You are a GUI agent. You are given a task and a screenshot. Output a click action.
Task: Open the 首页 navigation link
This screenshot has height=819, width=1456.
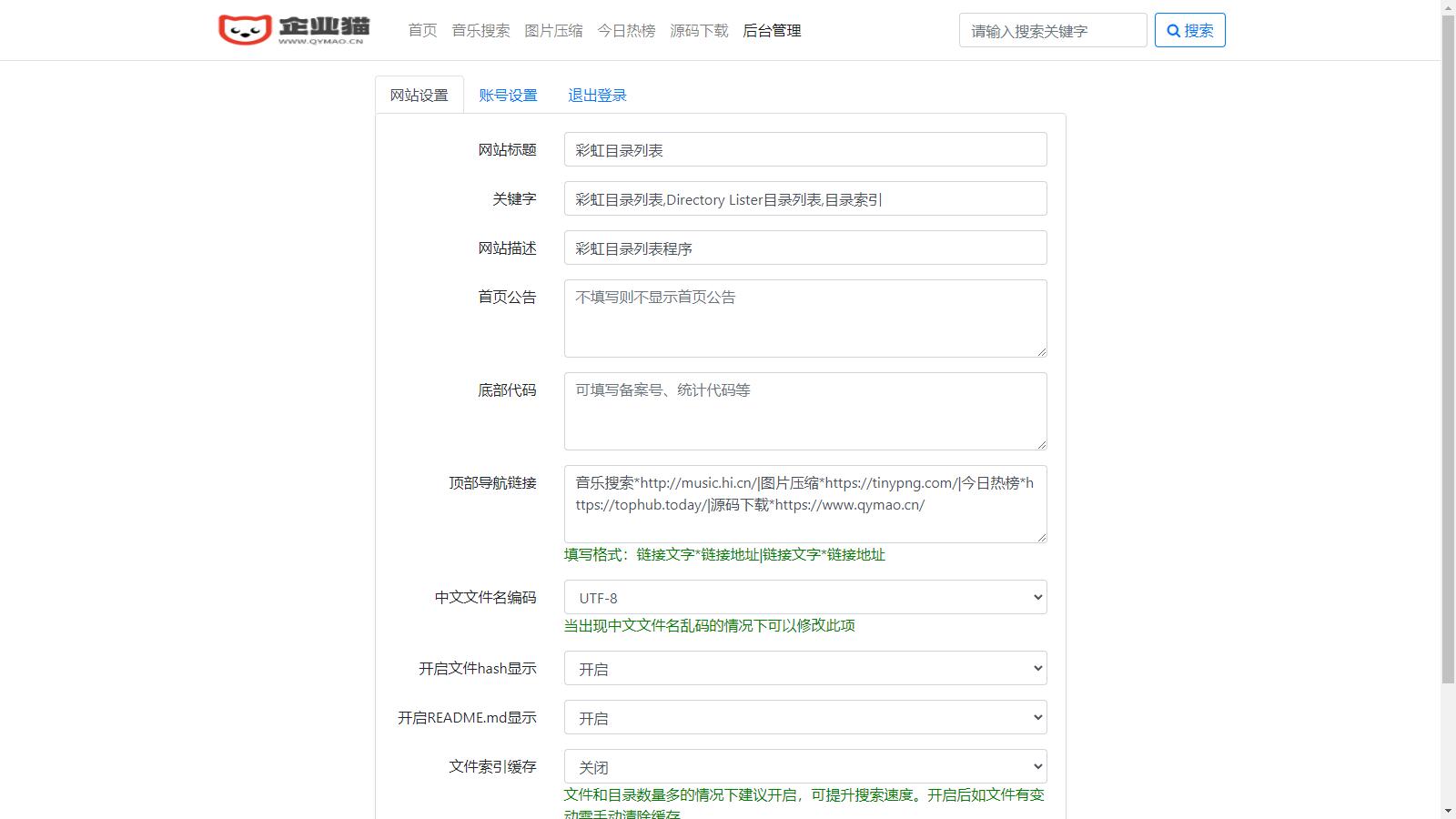pyautogui.click(x=422, y=31)
